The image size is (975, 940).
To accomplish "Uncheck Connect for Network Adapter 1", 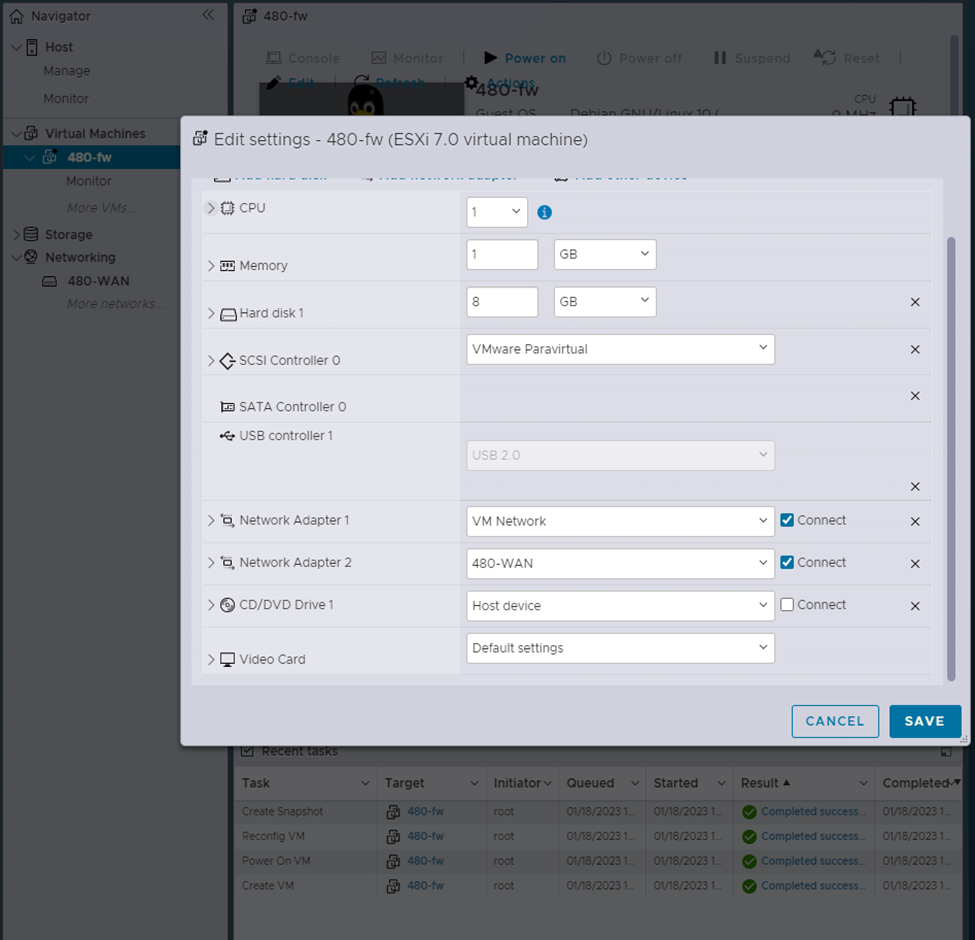I will pos(787,520).
